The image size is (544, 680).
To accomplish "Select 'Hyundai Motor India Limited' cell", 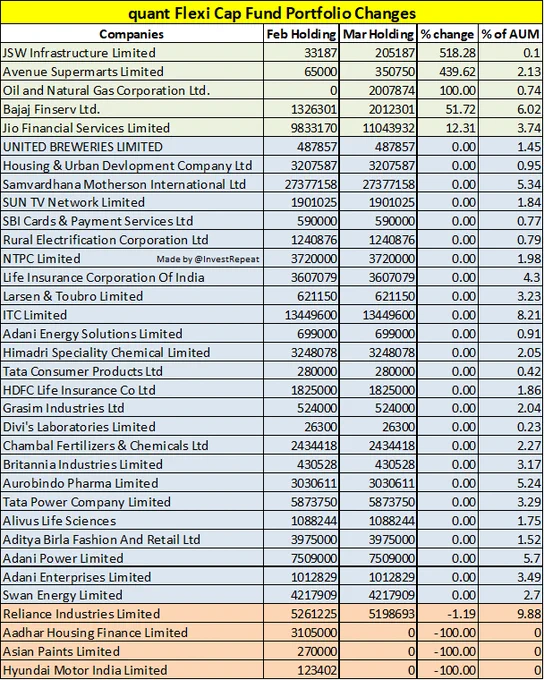I will pyautogui.click(x=132, y=670).
